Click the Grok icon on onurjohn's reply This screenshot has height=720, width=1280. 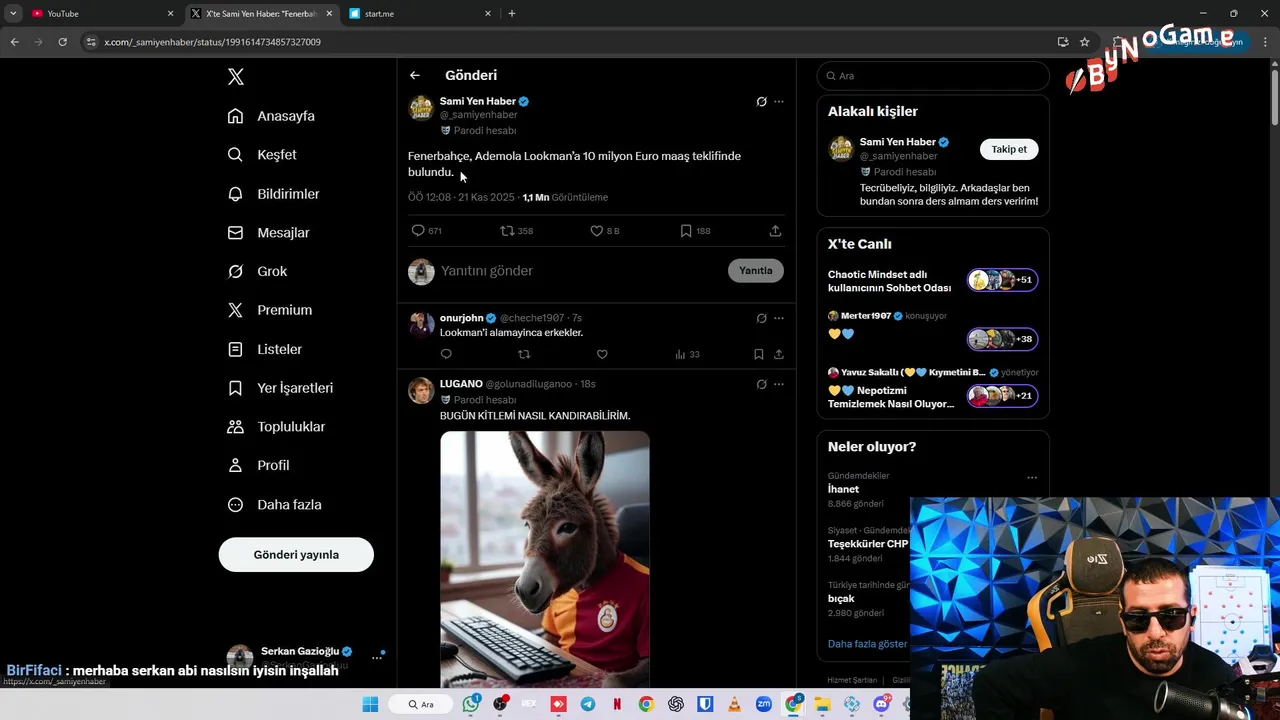pos(762,319)
